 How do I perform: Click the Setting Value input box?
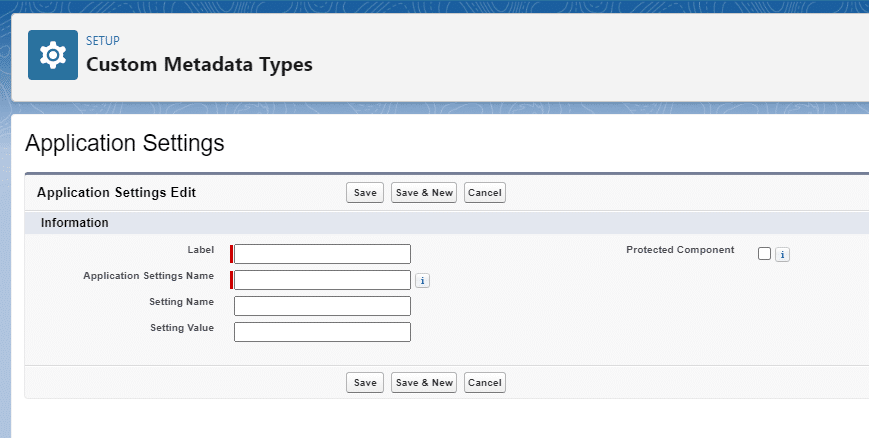pos(322,332)
